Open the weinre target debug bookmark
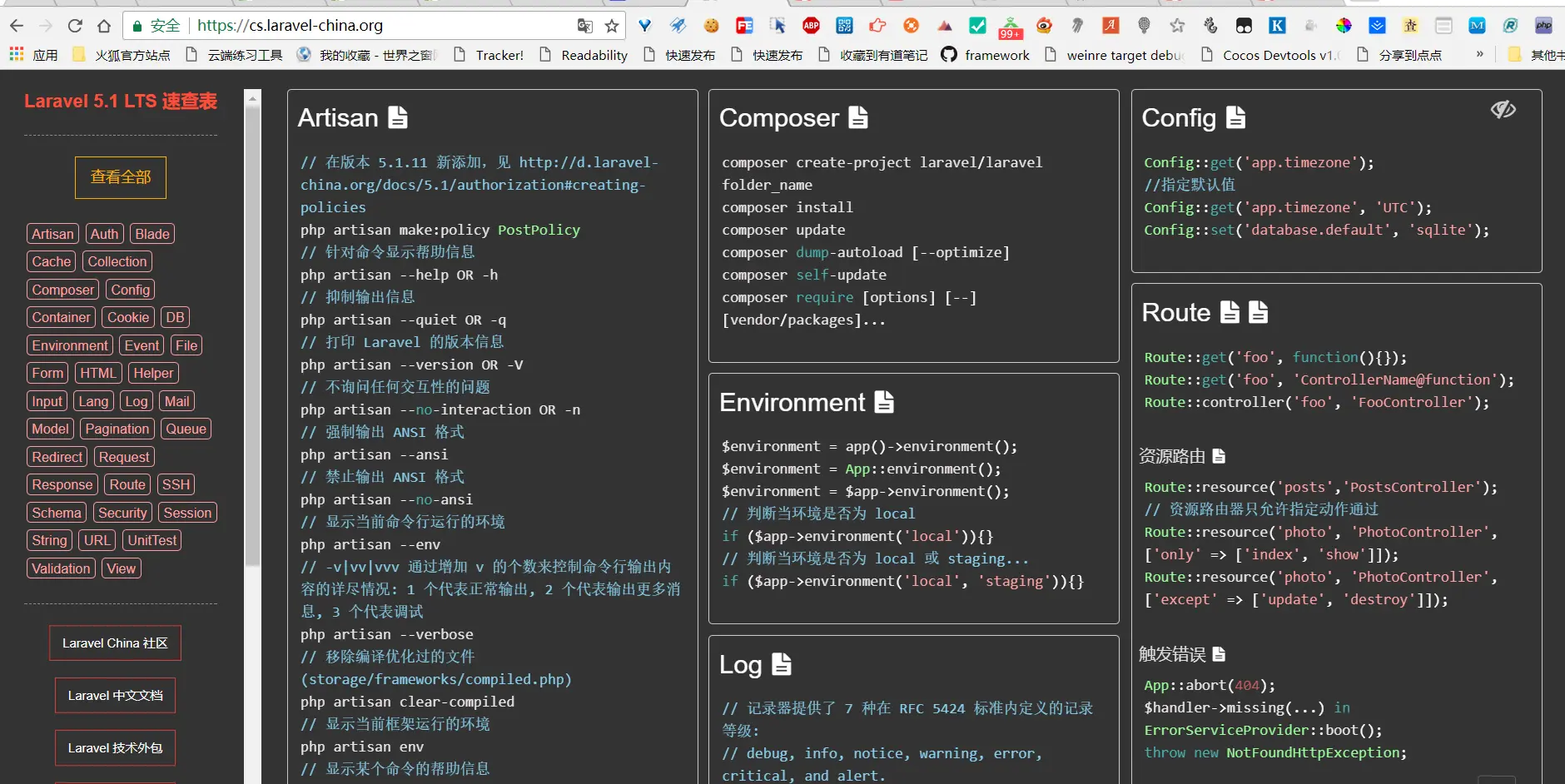The image size is (1565, 784). 1114,55
